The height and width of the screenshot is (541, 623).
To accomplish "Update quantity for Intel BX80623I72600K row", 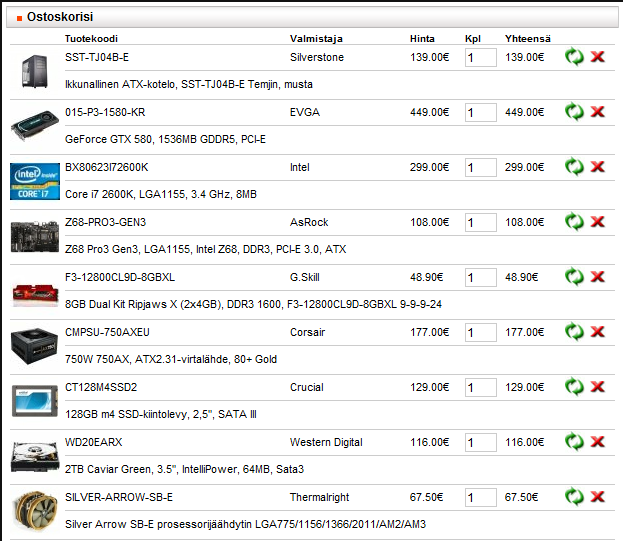I will pos(574,167).
